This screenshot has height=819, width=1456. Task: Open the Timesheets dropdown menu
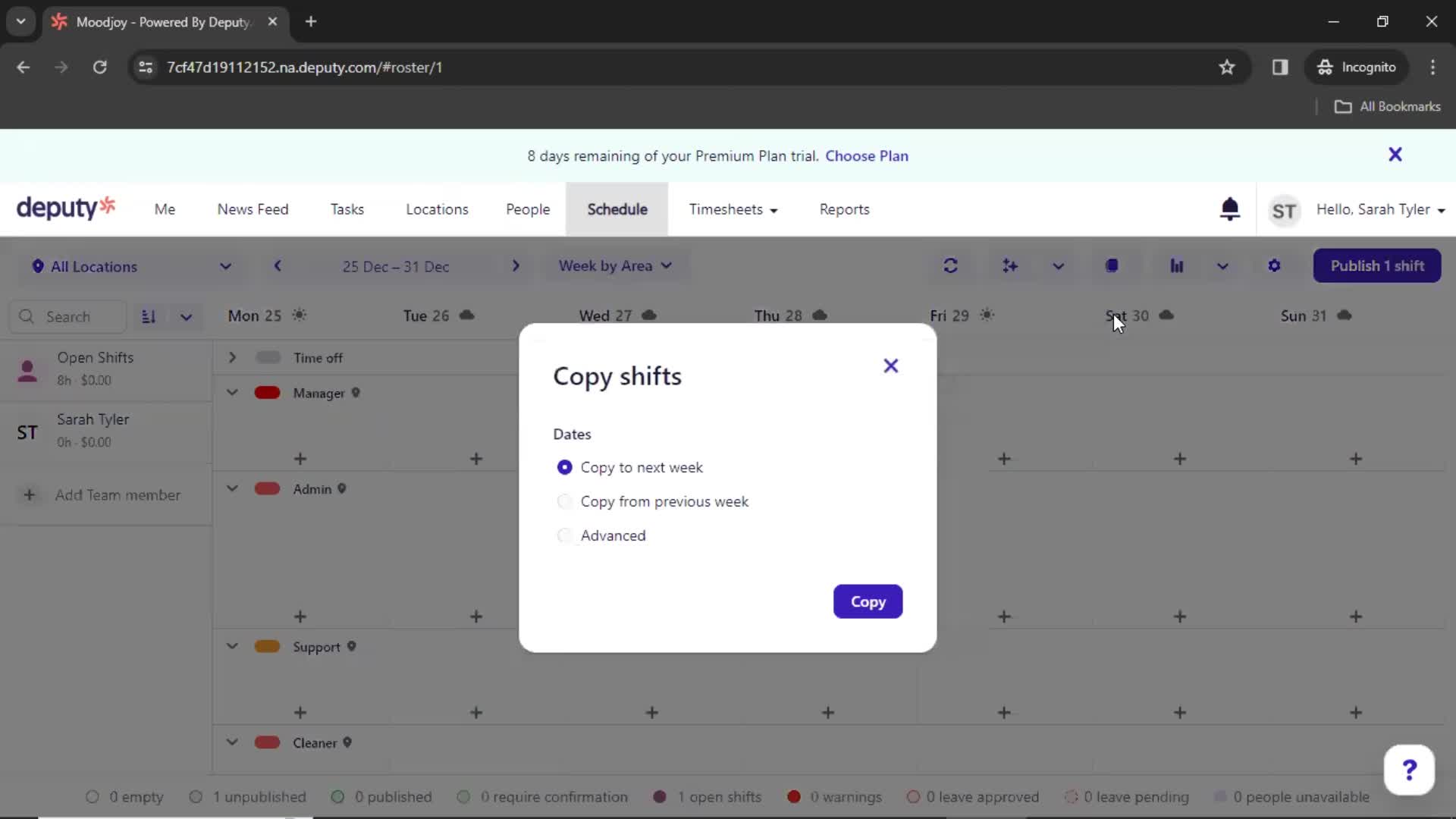[x=734, y=209]
